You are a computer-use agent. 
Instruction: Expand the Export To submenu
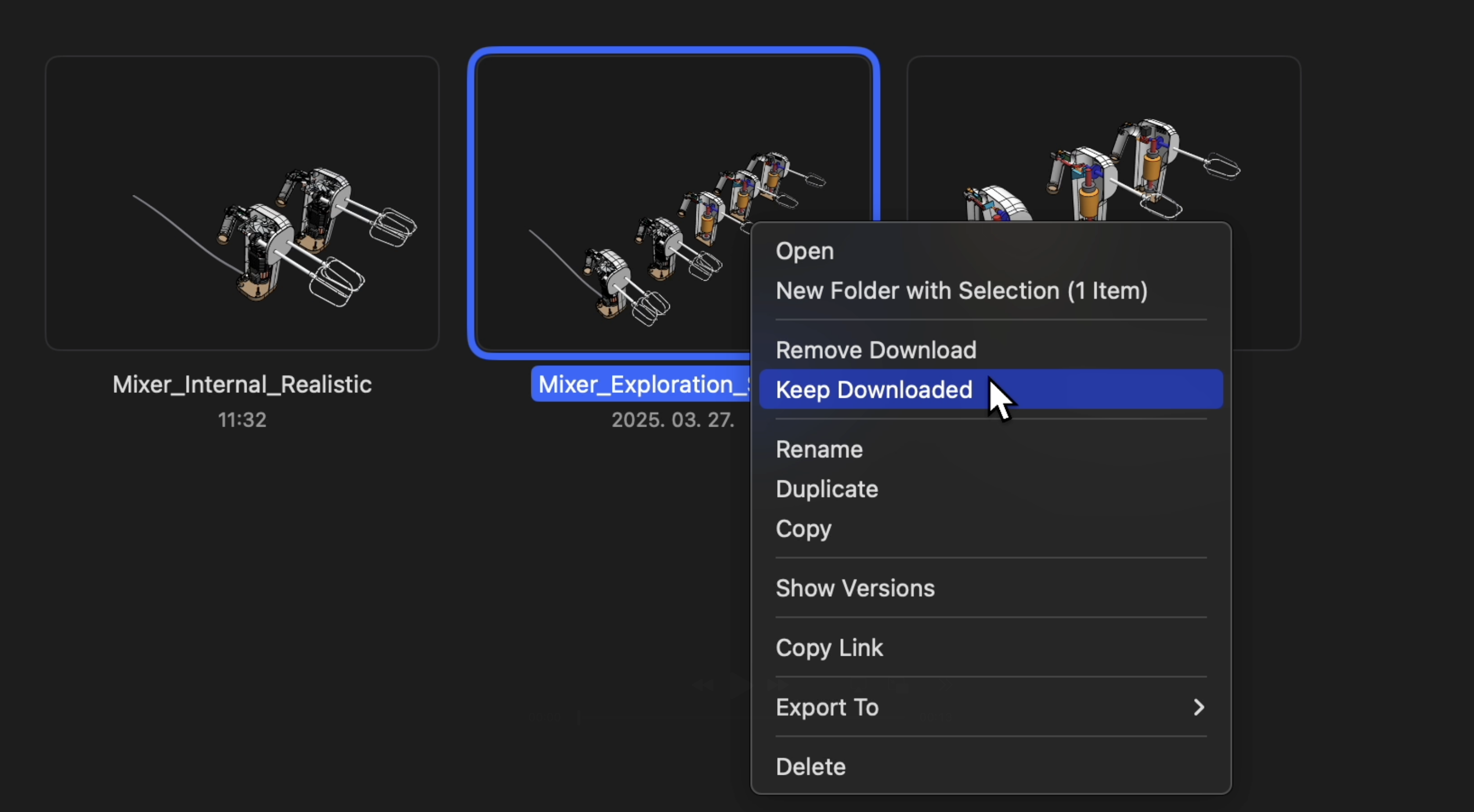click(990, 707)
